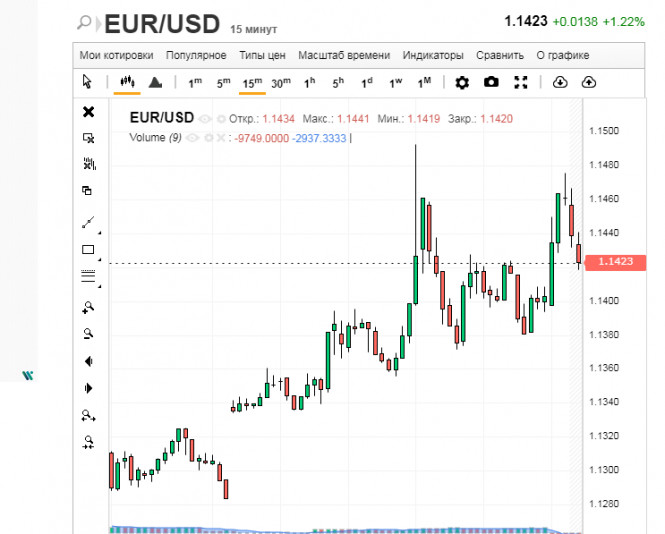Close the drawing tools sidebar with X

click(x=89, y=112)
